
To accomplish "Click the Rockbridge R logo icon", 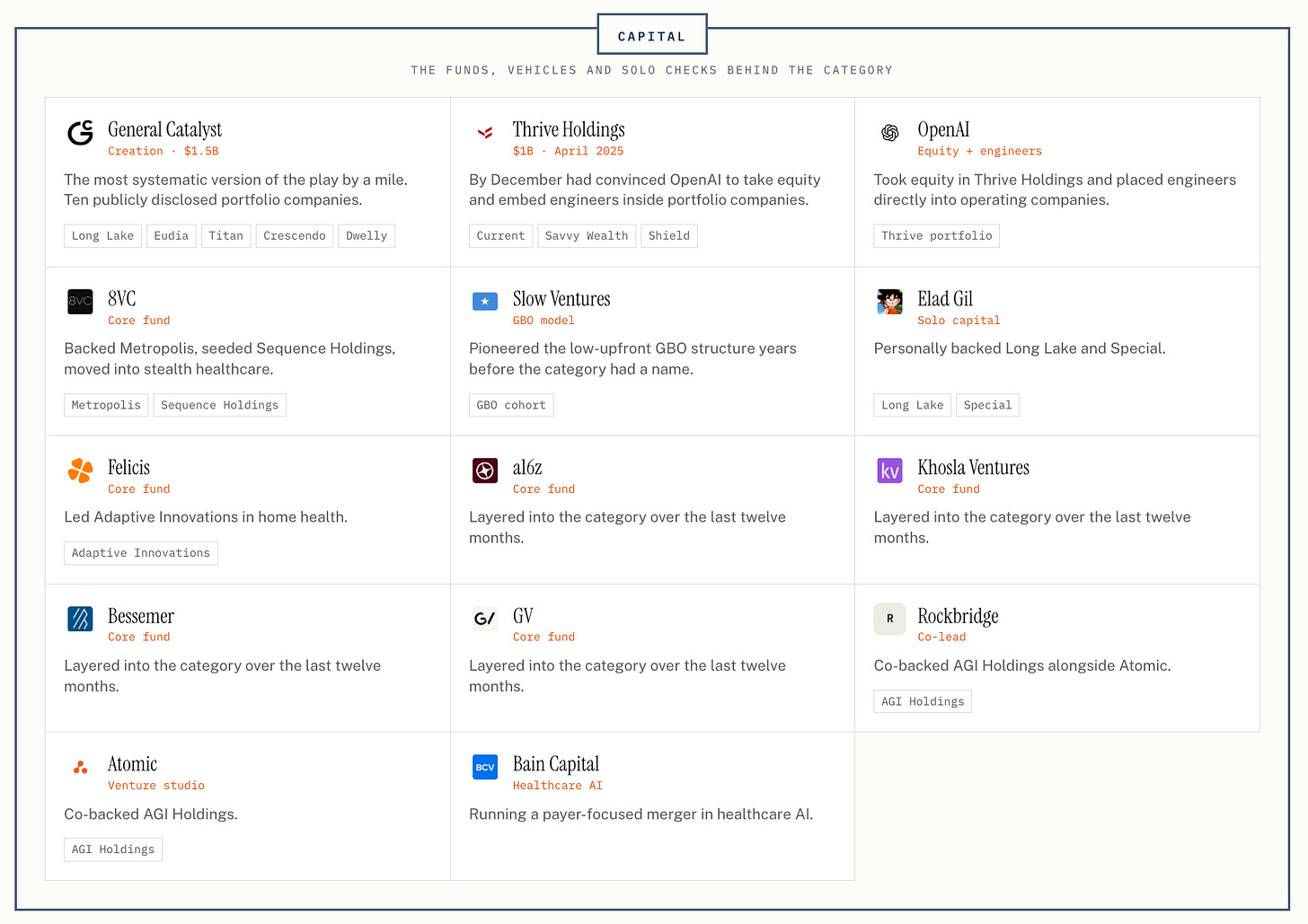I will tap(890, 619).
